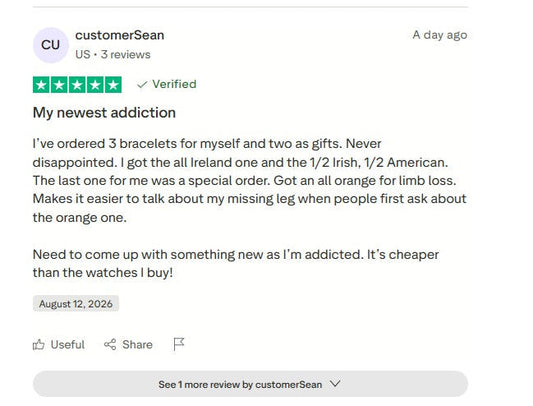The image size is (533, 406).
Task: Click the Verified label
Action: point(174,84)
